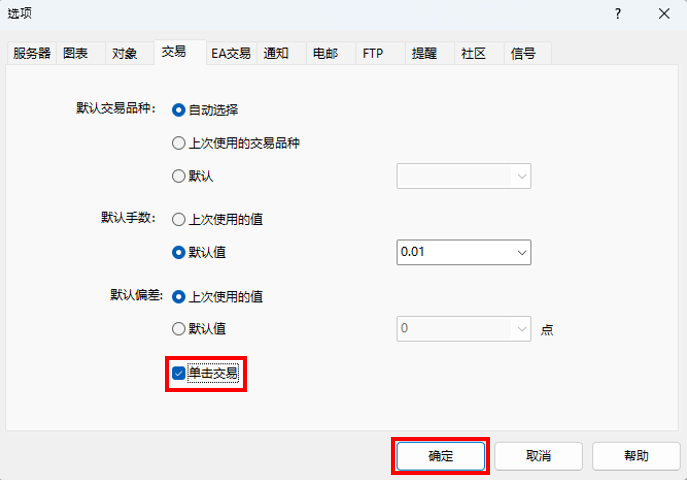Open the 通知 tab
The width and height of the screenshot is (687, 480).
pyautogui.click(x=277, y=54)
